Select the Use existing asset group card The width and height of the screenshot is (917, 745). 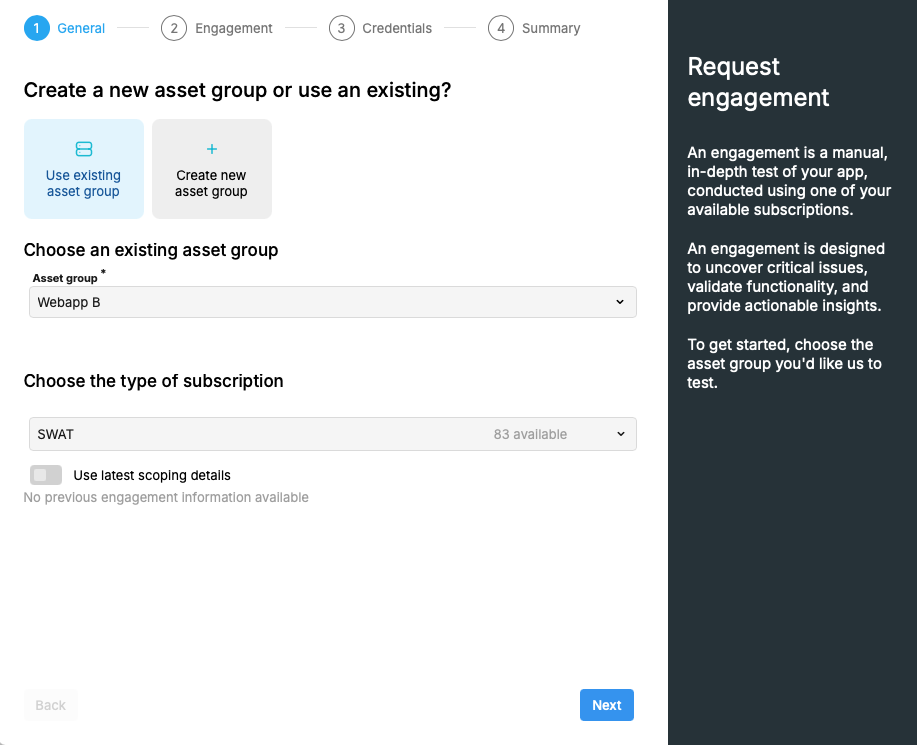[84, 169]
